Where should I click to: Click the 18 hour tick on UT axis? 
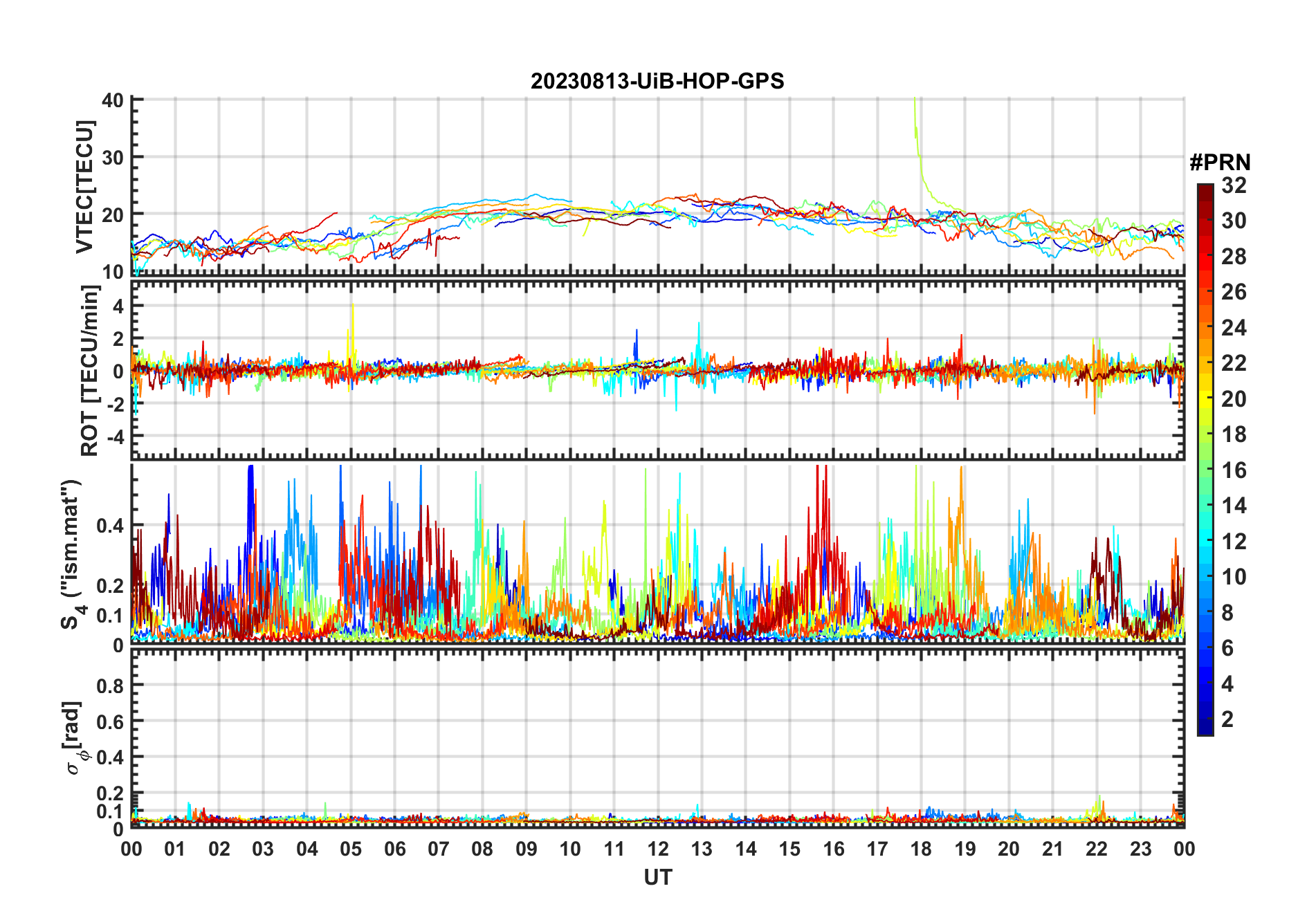(x=921, y=849)
